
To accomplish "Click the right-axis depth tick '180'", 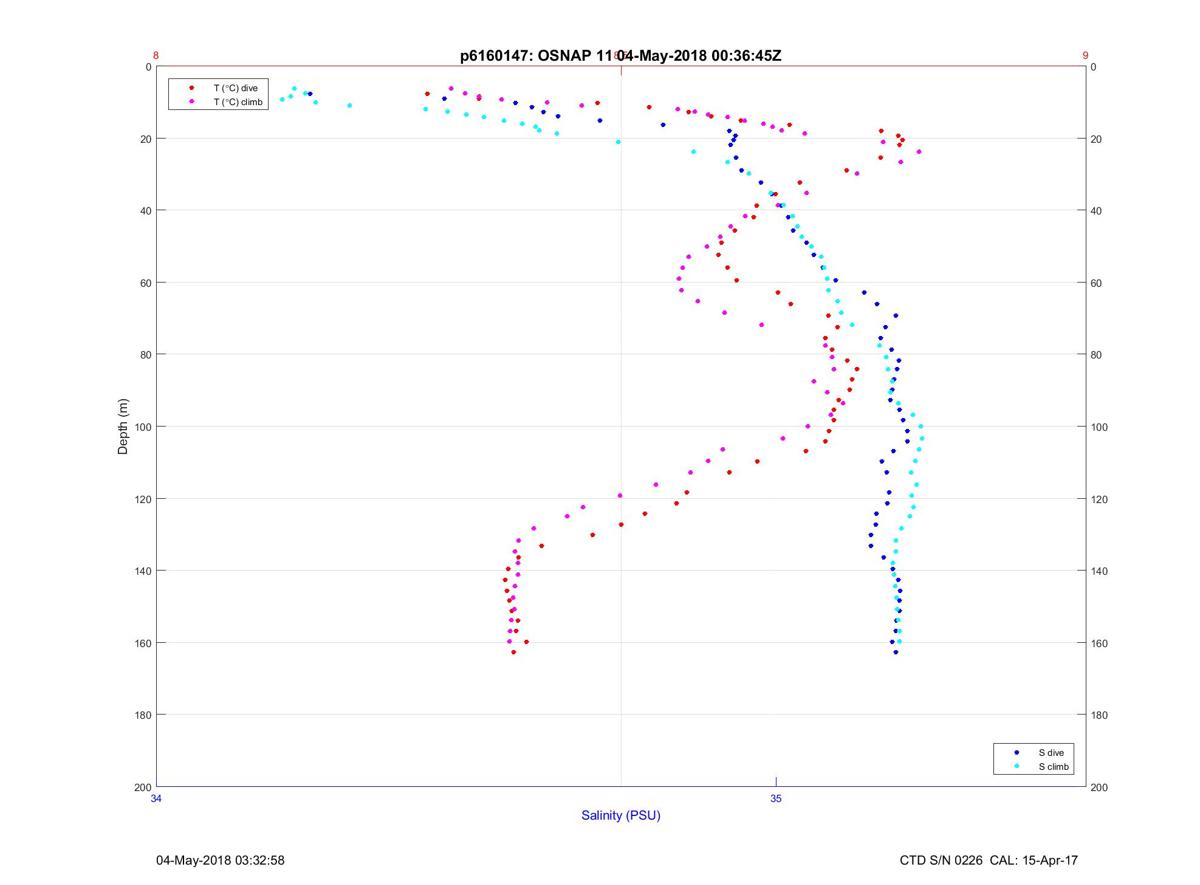I will 1100,715.
